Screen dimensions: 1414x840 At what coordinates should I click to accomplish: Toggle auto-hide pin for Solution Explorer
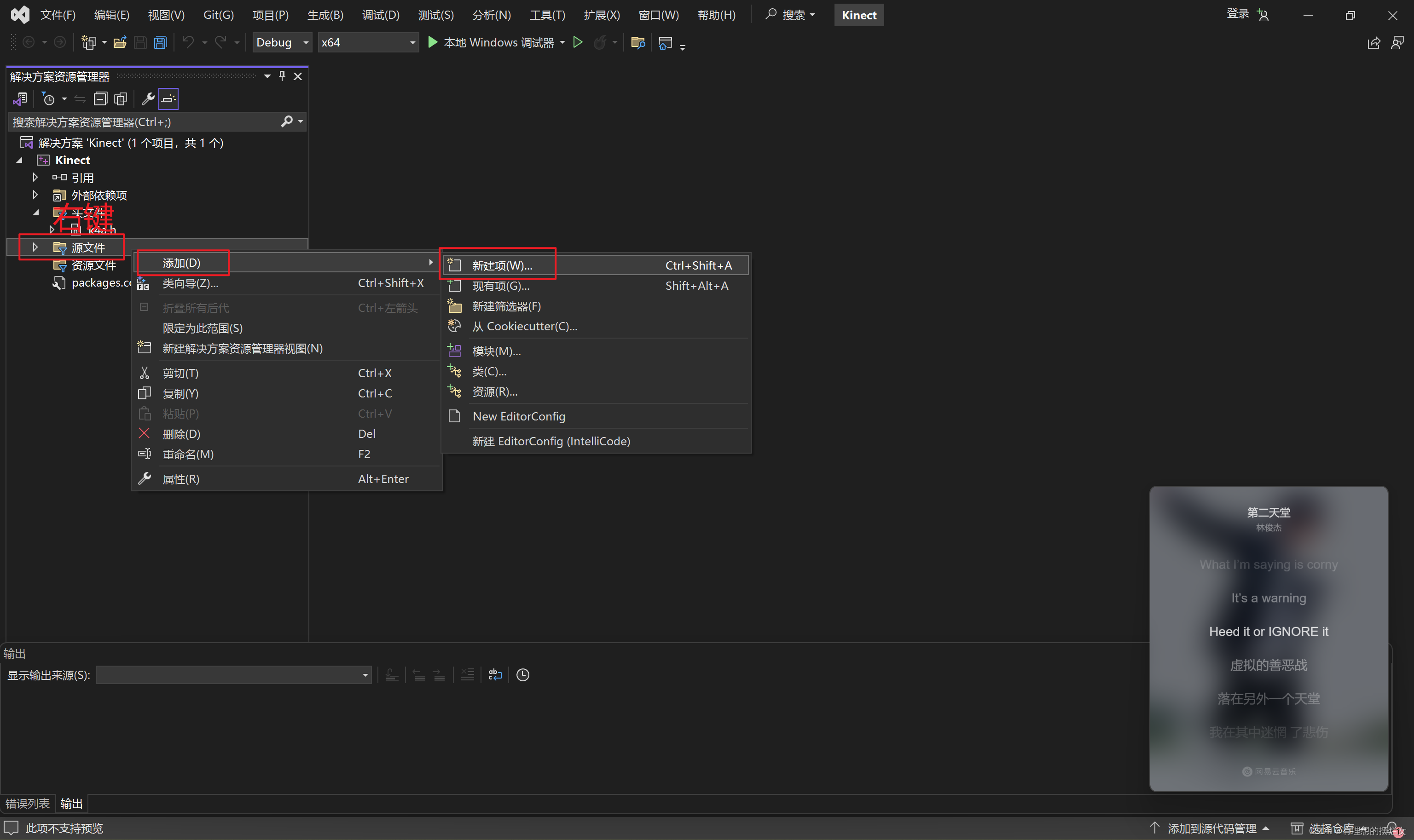pyautogui.click(x=282, y=76)
